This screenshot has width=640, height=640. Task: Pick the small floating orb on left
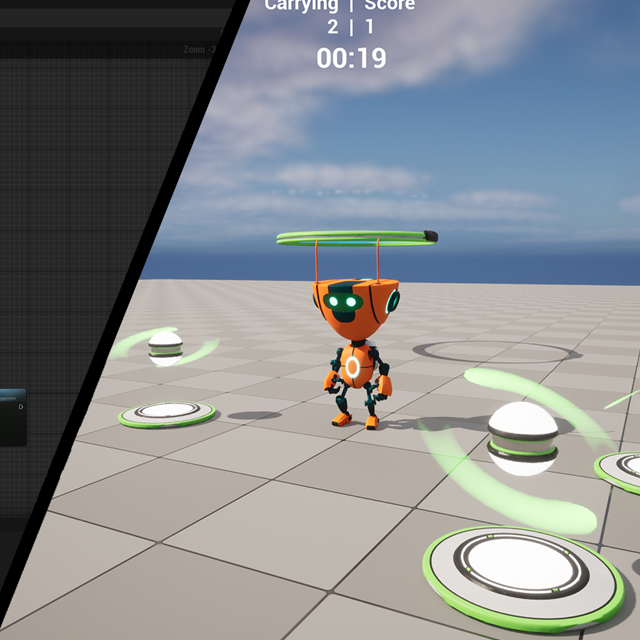164,348
